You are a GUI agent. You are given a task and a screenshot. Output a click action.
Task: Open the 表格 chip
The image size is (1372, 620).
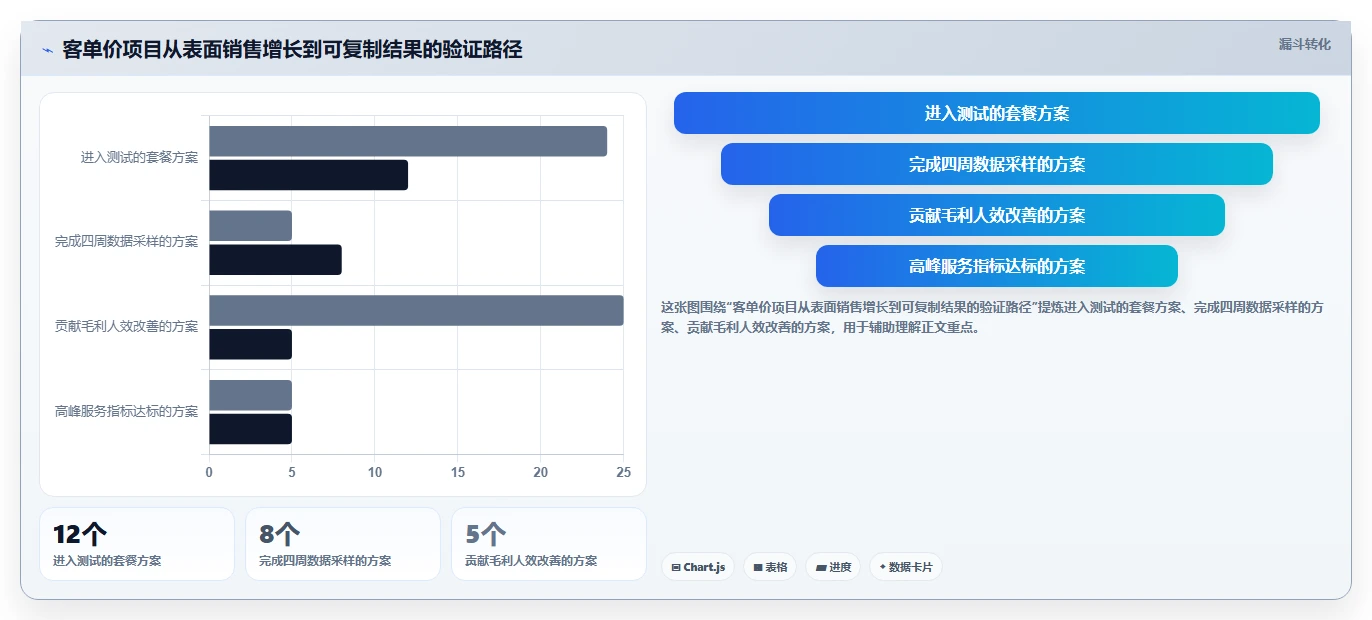(x=769, y=567)
